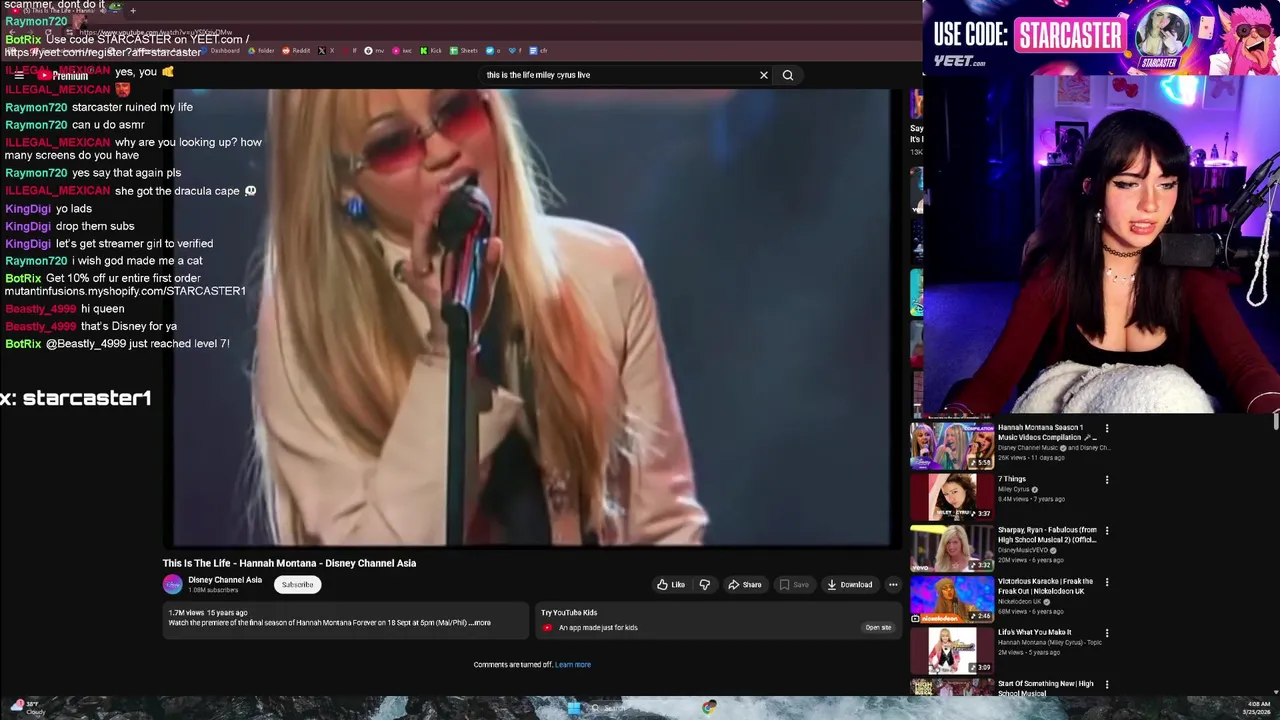Open options menu for Hannah Montana Season 1
This screenshot has height=720, width=1280.
click(x=1107, y=428)
